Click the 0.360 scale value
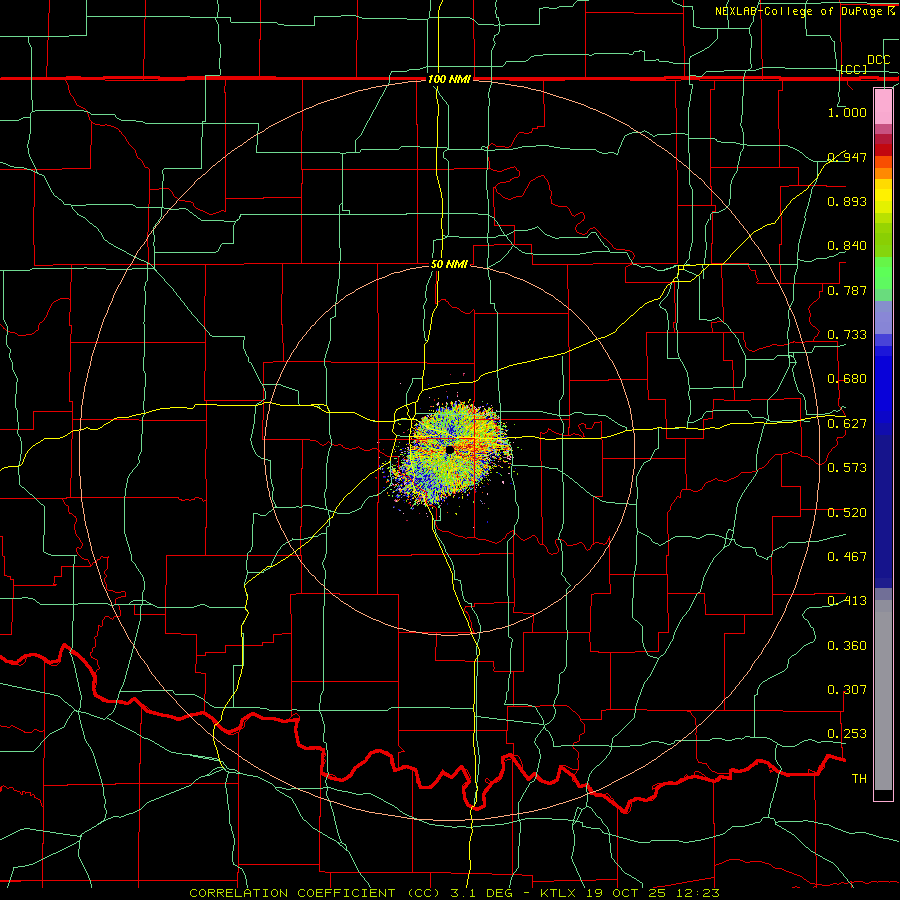Viewport: 900px width, 900px height. pos(847,646)
